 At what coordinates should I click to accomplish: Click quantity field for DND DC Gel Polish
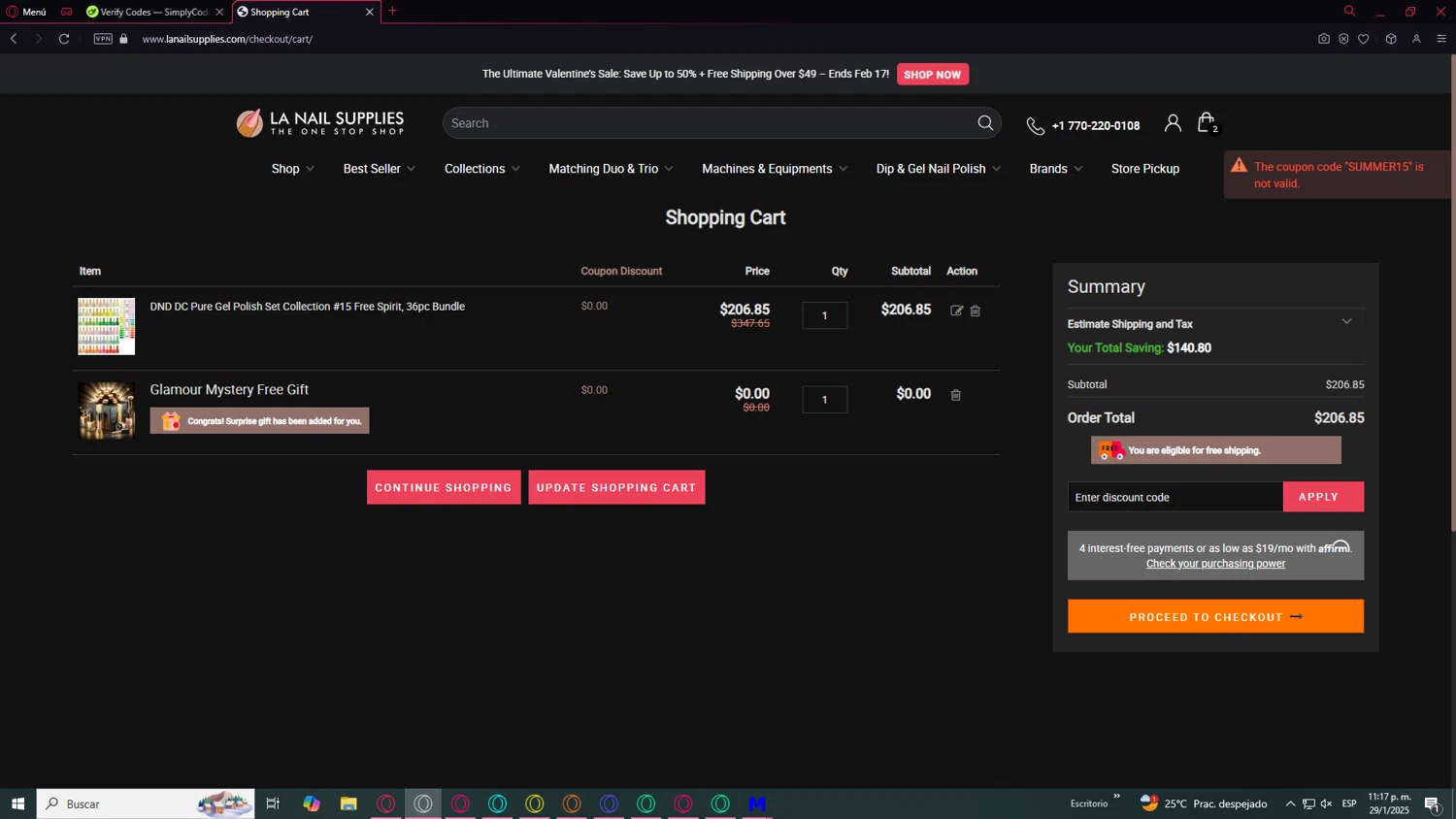pos(824,315)
